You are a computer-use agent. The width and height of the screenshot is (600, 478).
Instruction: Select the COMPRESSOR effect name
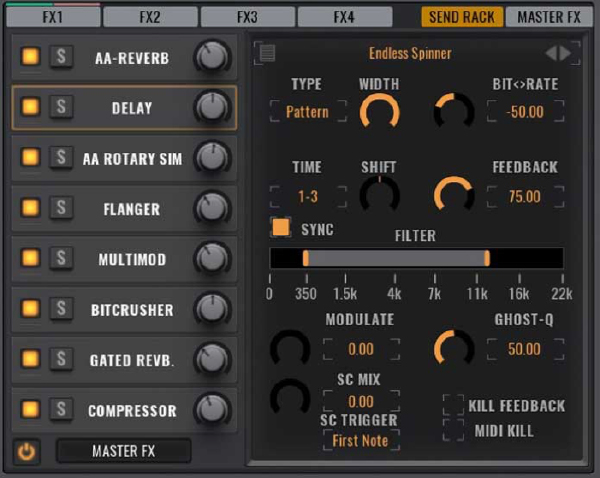pos(132,411)
